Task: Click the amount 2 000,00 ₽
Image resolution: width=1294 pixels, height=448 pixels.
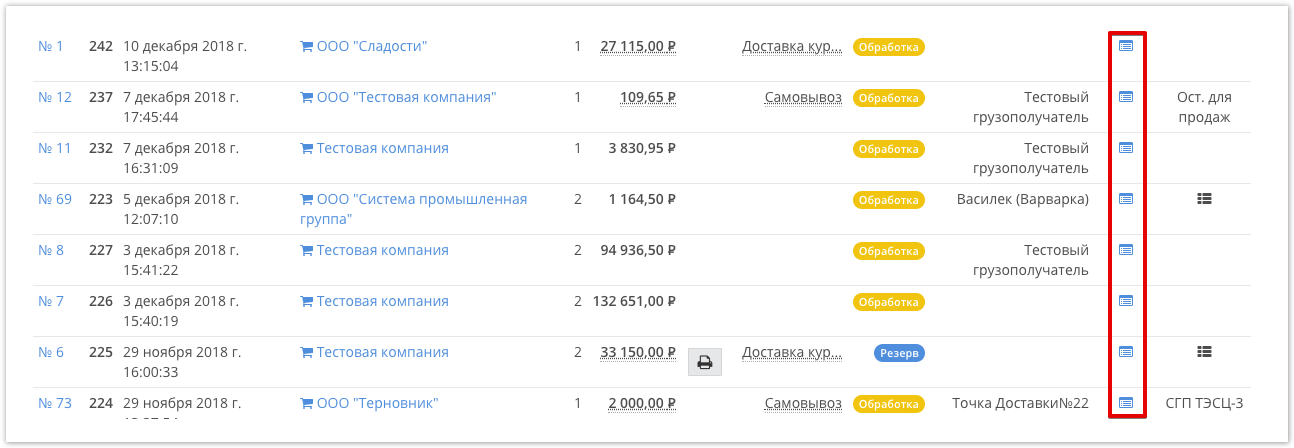Action: click(x=642, y=403)
